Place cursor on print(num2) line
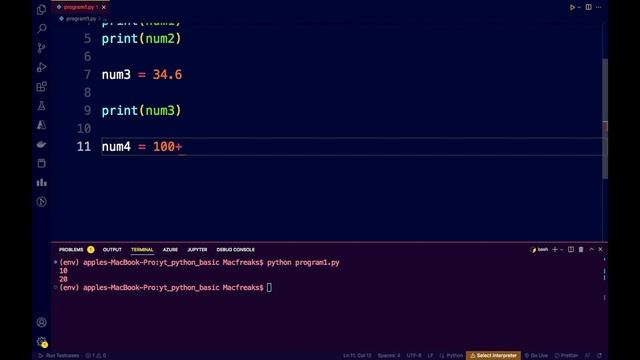This screenshot has height=360, width=640. click(x=141, y=39)
